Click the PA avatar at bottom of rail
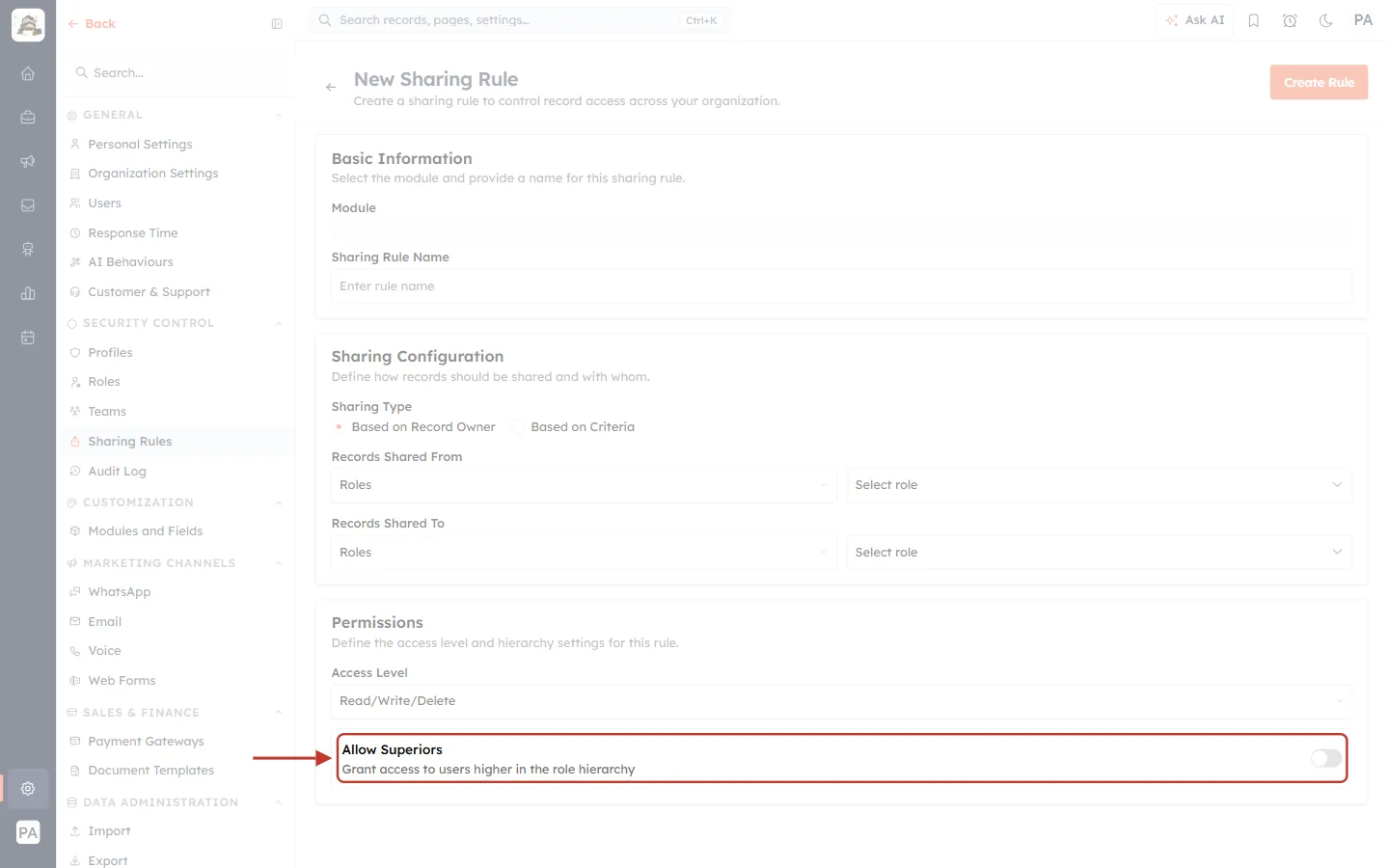Screen dimensions: 1389x868 (28, 833)
